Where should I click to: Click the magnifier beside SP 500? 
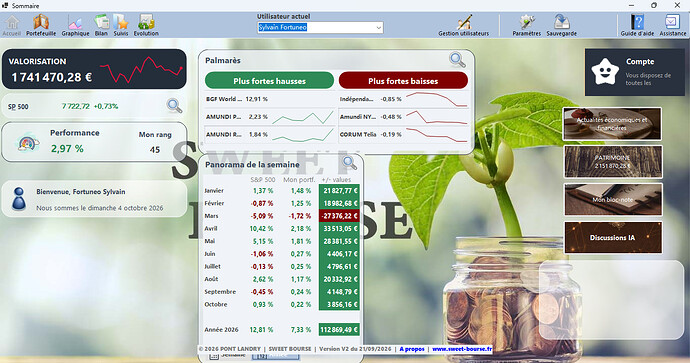point(174,106)
